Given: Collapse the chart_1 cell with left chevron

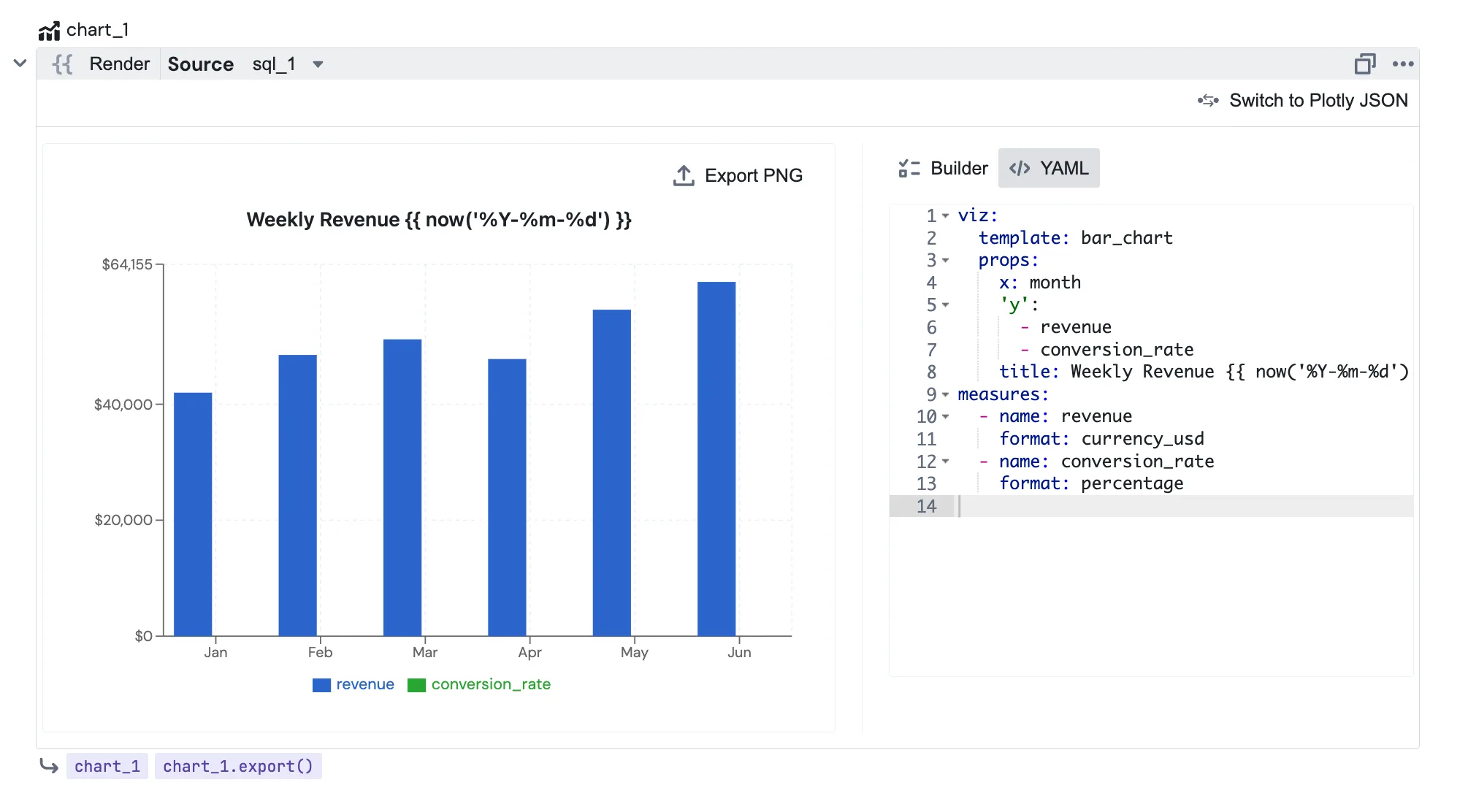Looking at the screenshot, I should pyautogui.click(x=20, y=64).
